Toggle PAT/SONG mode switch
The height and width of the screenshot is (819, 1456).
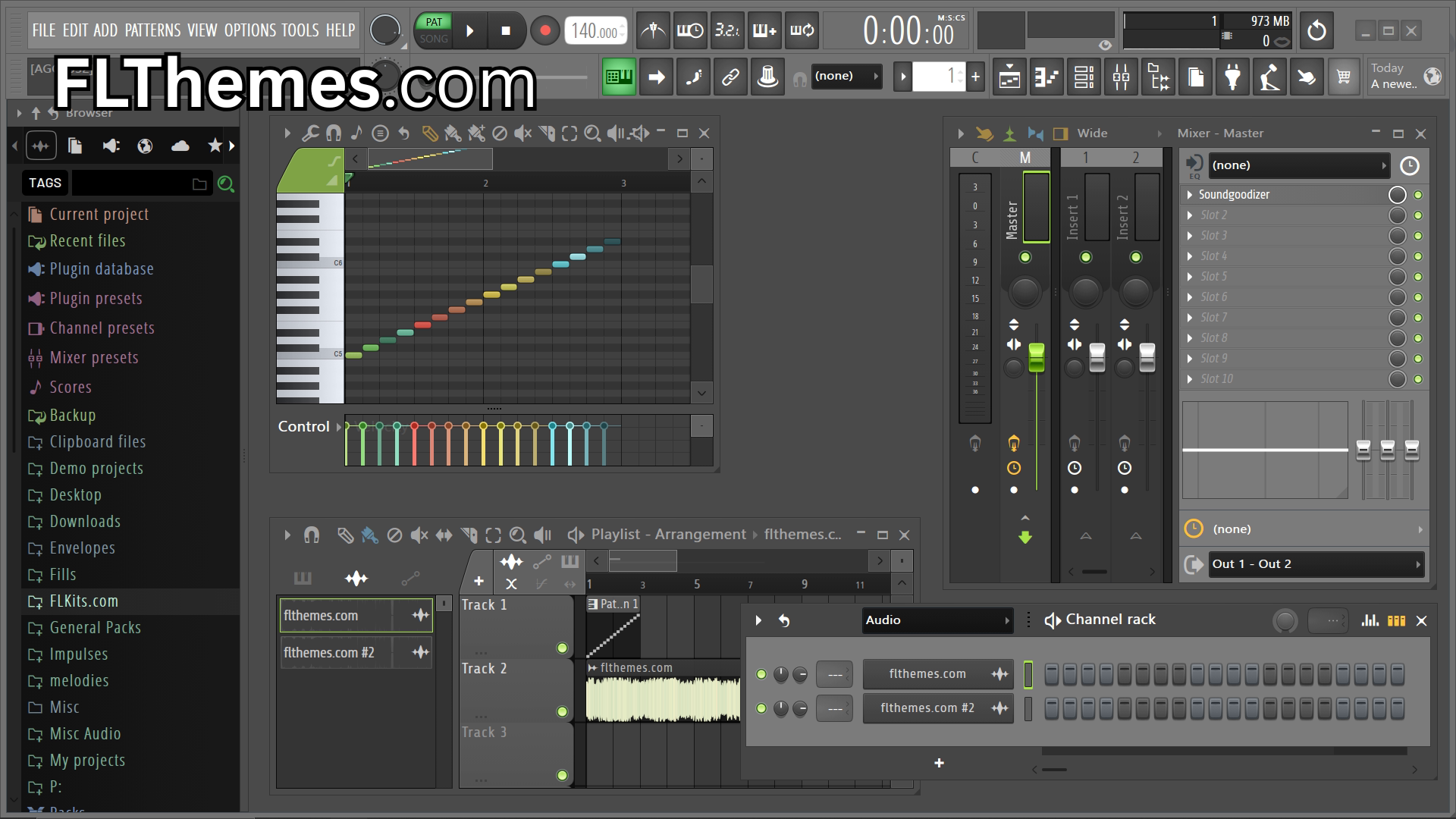pyautogui.click(x=434, y=30)
